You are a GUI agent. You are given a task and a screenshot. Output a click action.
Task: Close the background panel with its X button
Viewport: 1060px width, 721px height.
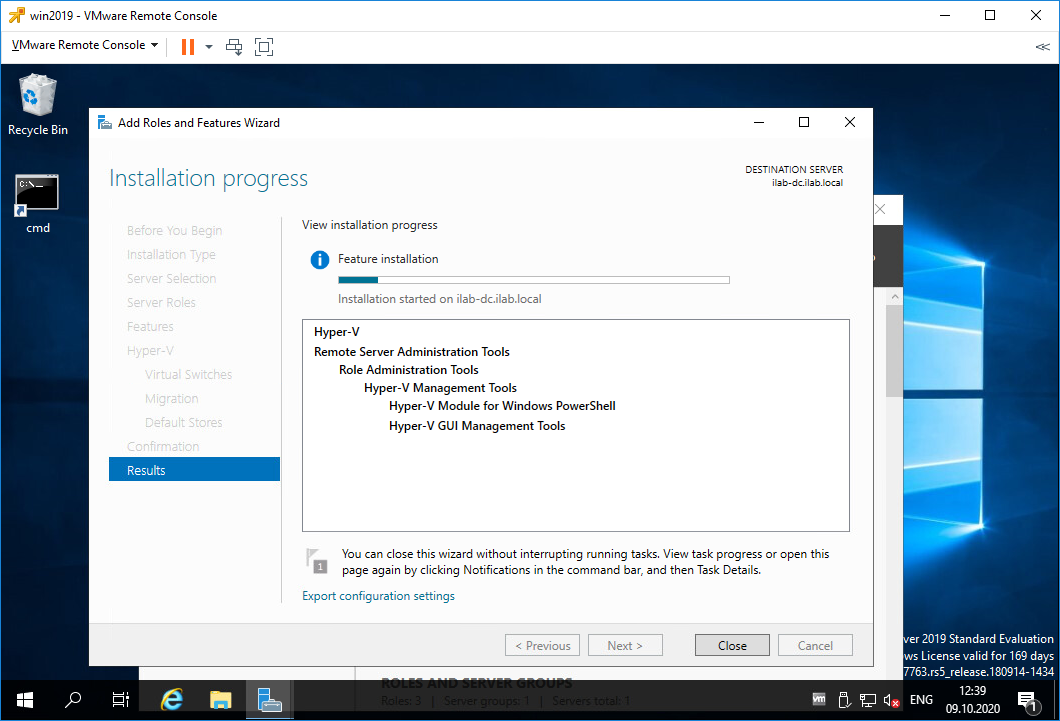pos(880,209)
